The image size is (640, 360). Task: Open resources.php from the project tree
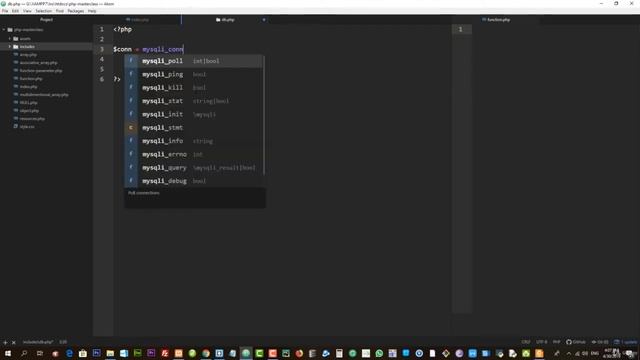pyautogui.click(x=32, y=119)
